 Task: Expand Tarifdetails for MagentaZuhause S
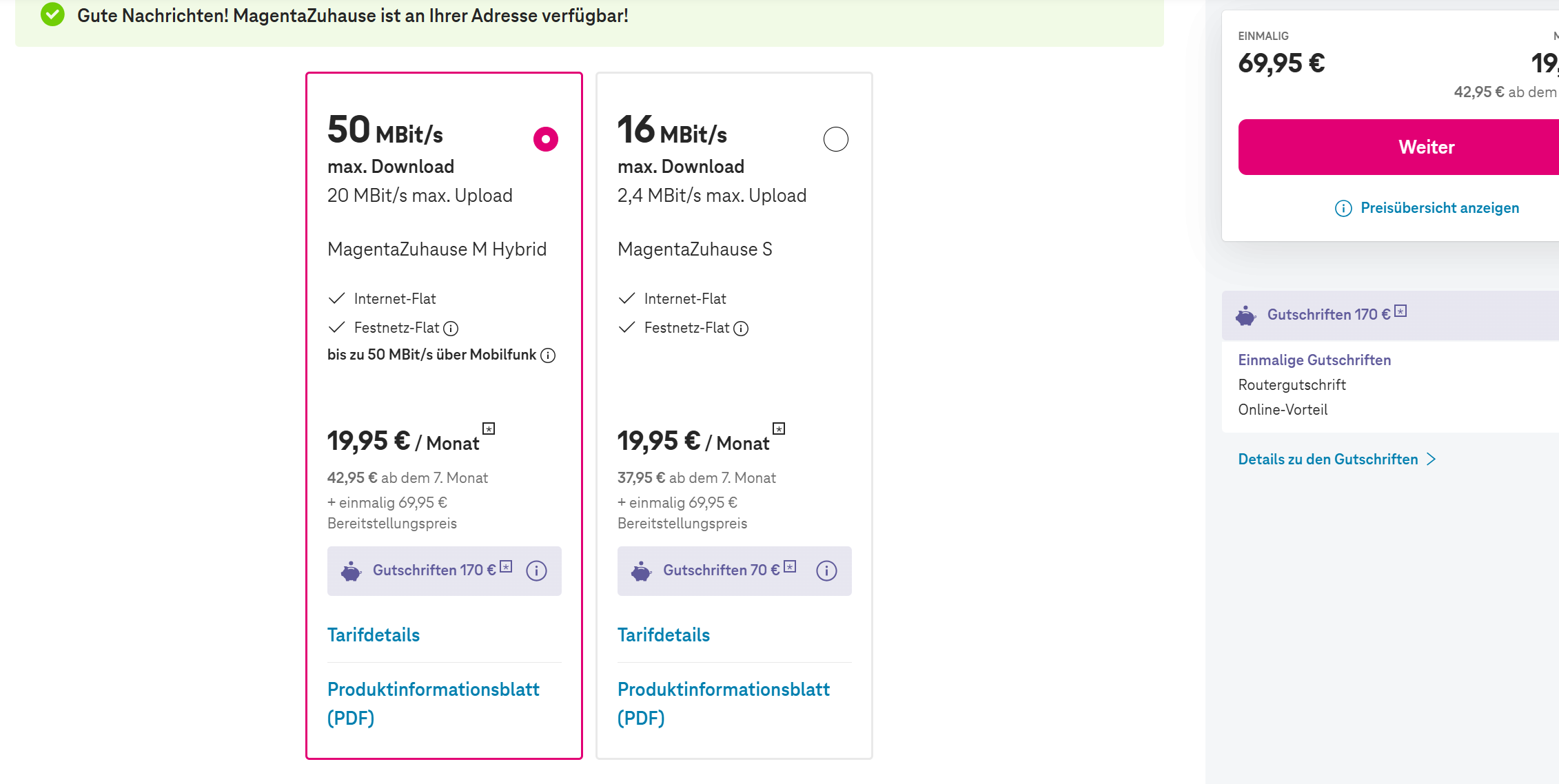[664, 635]
